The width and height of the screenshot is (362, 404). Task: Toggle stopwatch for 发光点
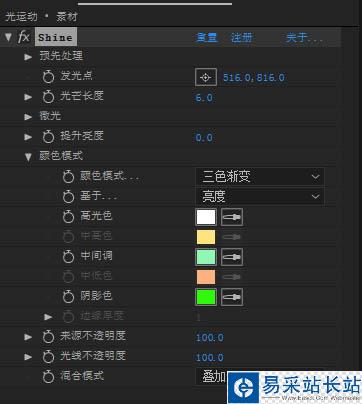48,77
